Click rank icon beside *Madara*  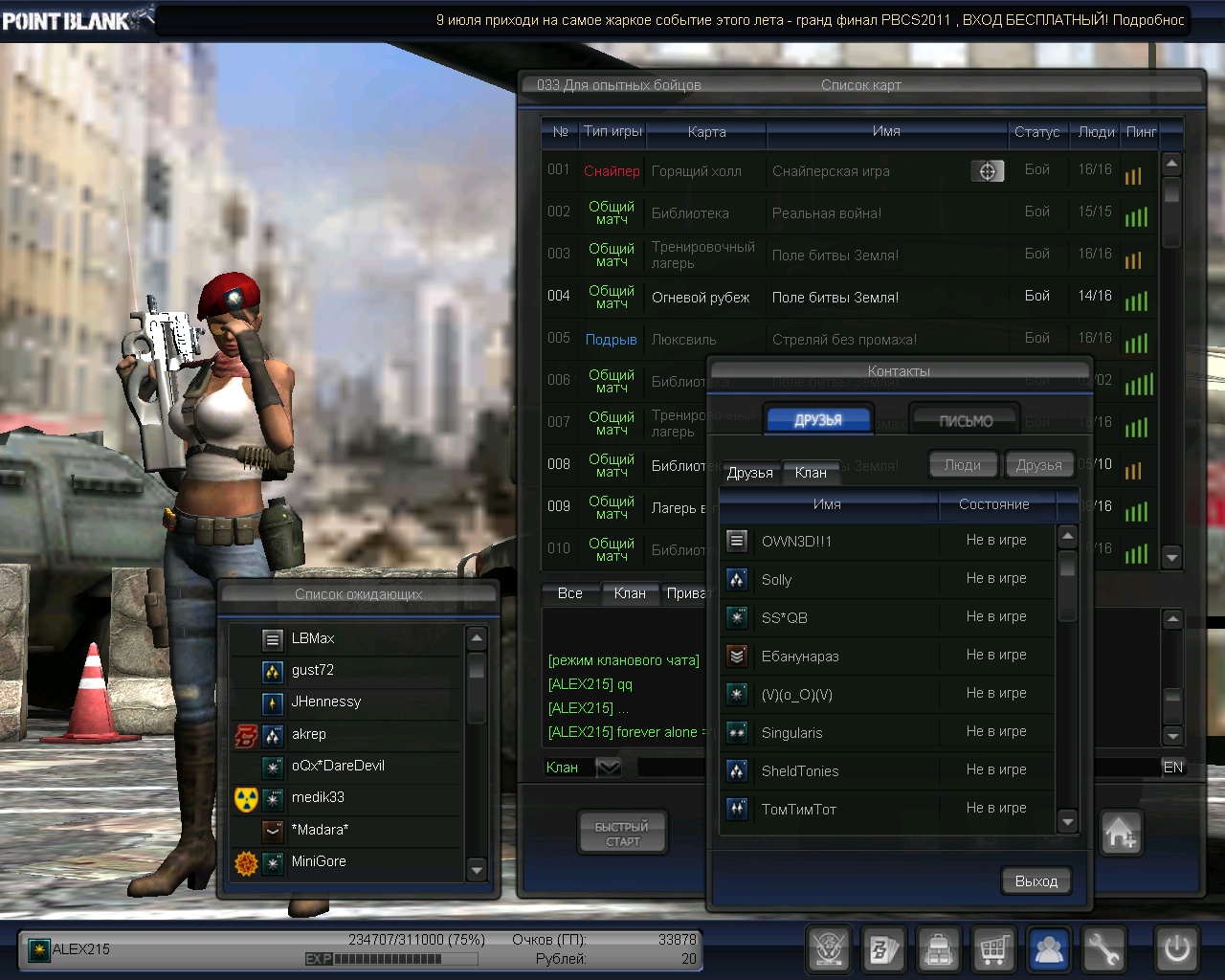point(273,831)
